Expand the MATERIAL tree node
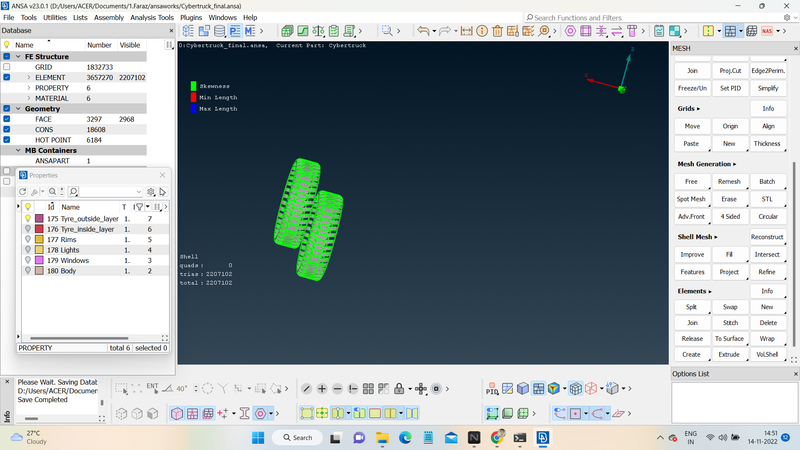The height and width of the screenshot is (450, 800). [x=29, y=98]
